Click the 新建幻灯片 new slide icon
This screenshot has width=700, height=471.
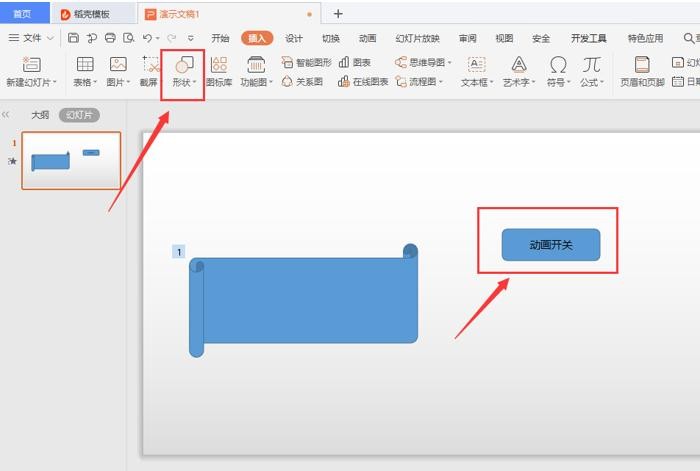click(x=31, y=64)
